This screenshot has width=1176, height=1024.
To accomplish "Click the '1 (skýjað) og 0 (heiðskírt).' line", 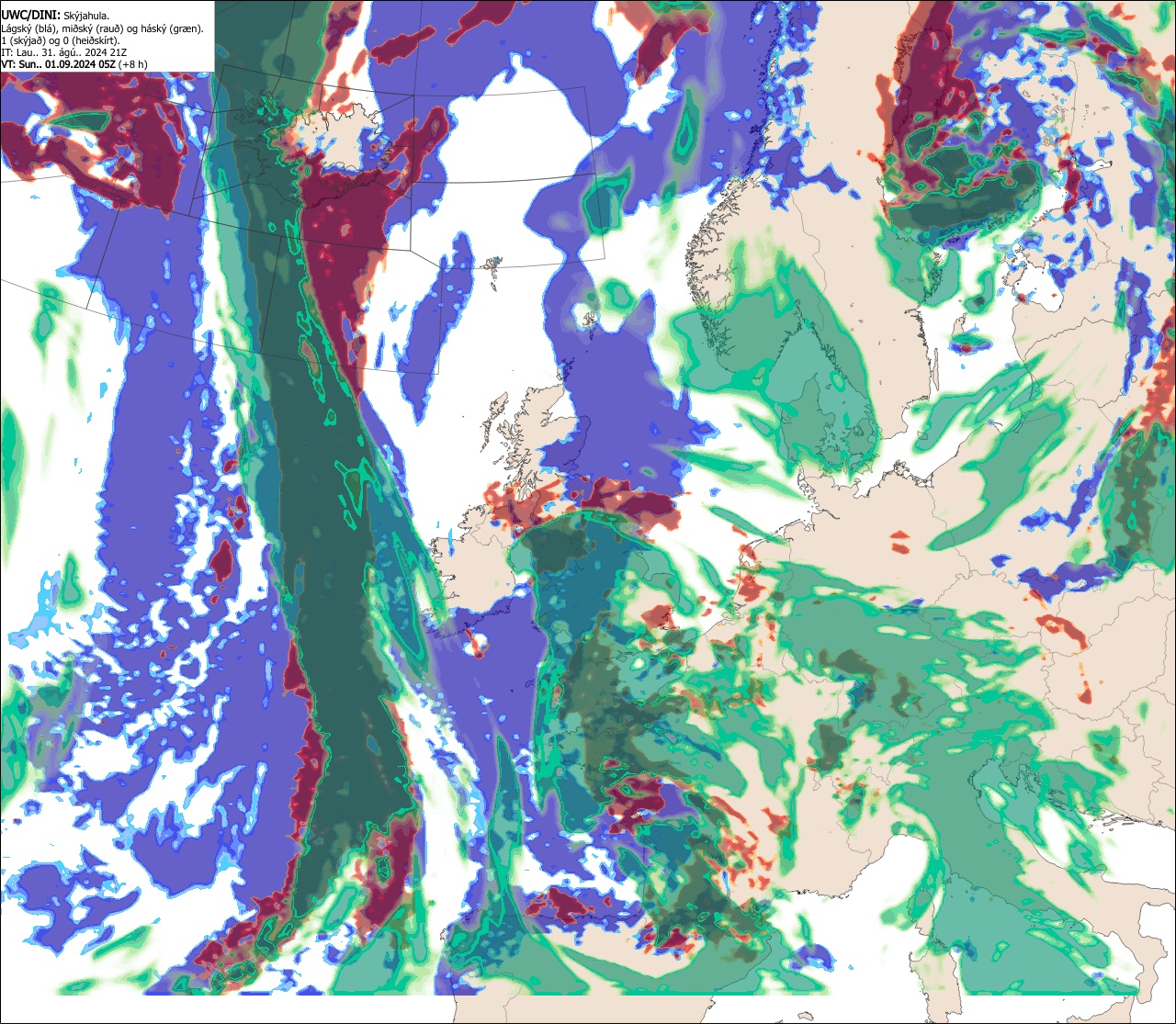I will coord(61,39).
